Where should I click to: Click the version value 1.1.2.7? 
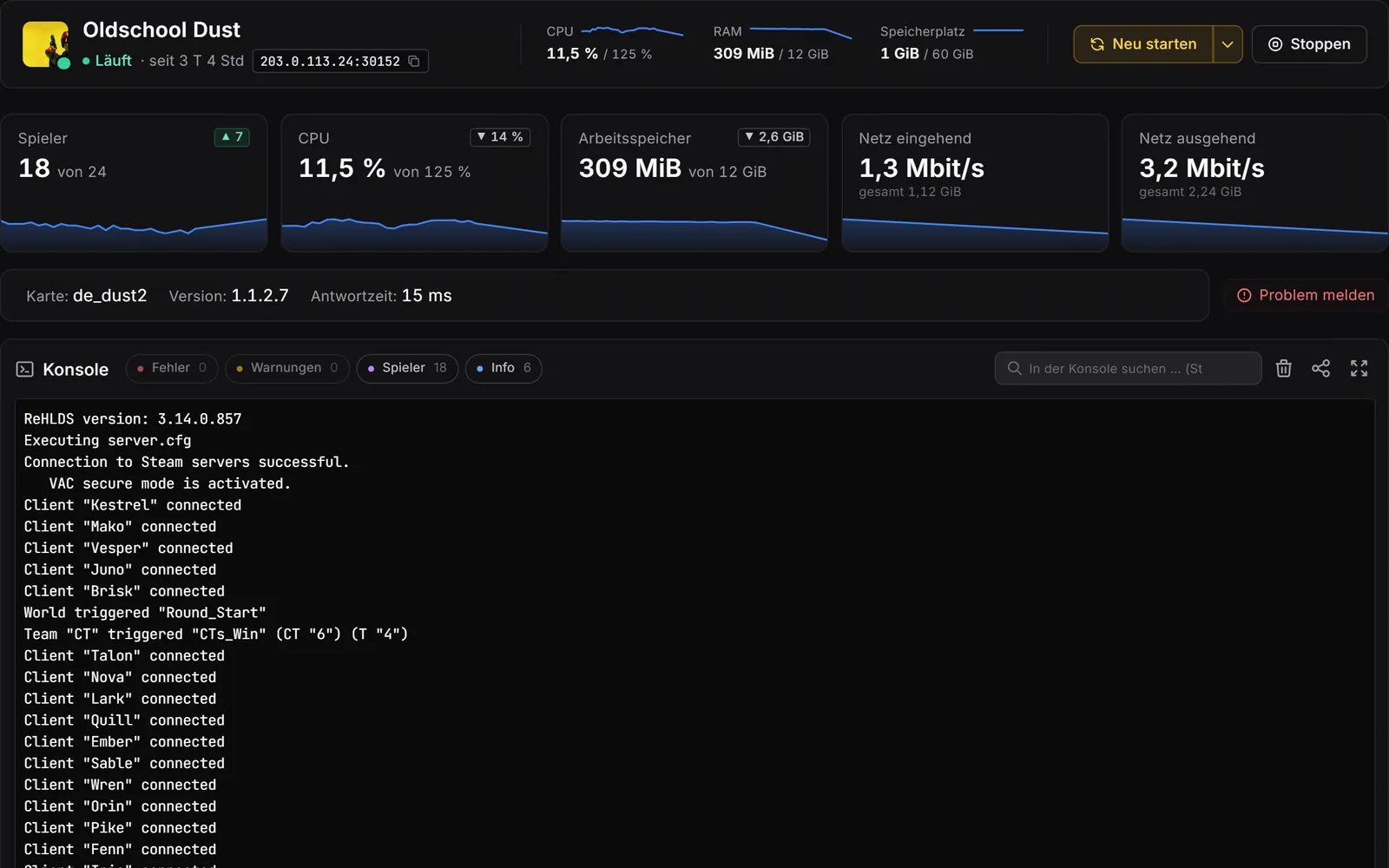pos(260,295)
